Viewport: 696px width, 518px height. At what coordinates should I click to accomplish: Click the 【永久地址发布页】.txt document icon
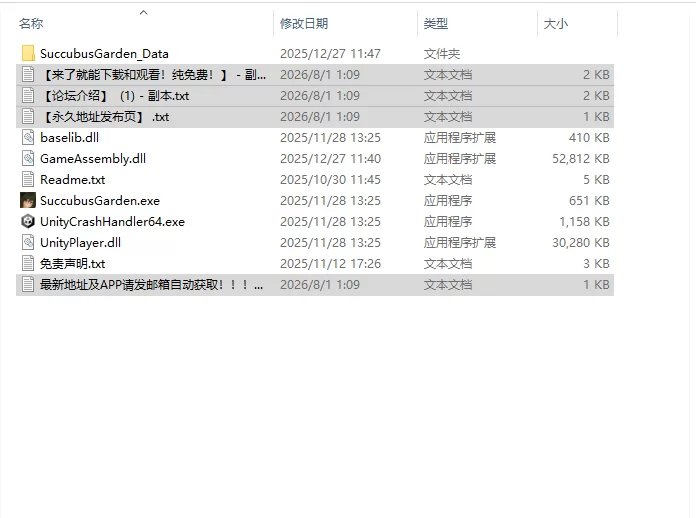[x=28, y=117]
